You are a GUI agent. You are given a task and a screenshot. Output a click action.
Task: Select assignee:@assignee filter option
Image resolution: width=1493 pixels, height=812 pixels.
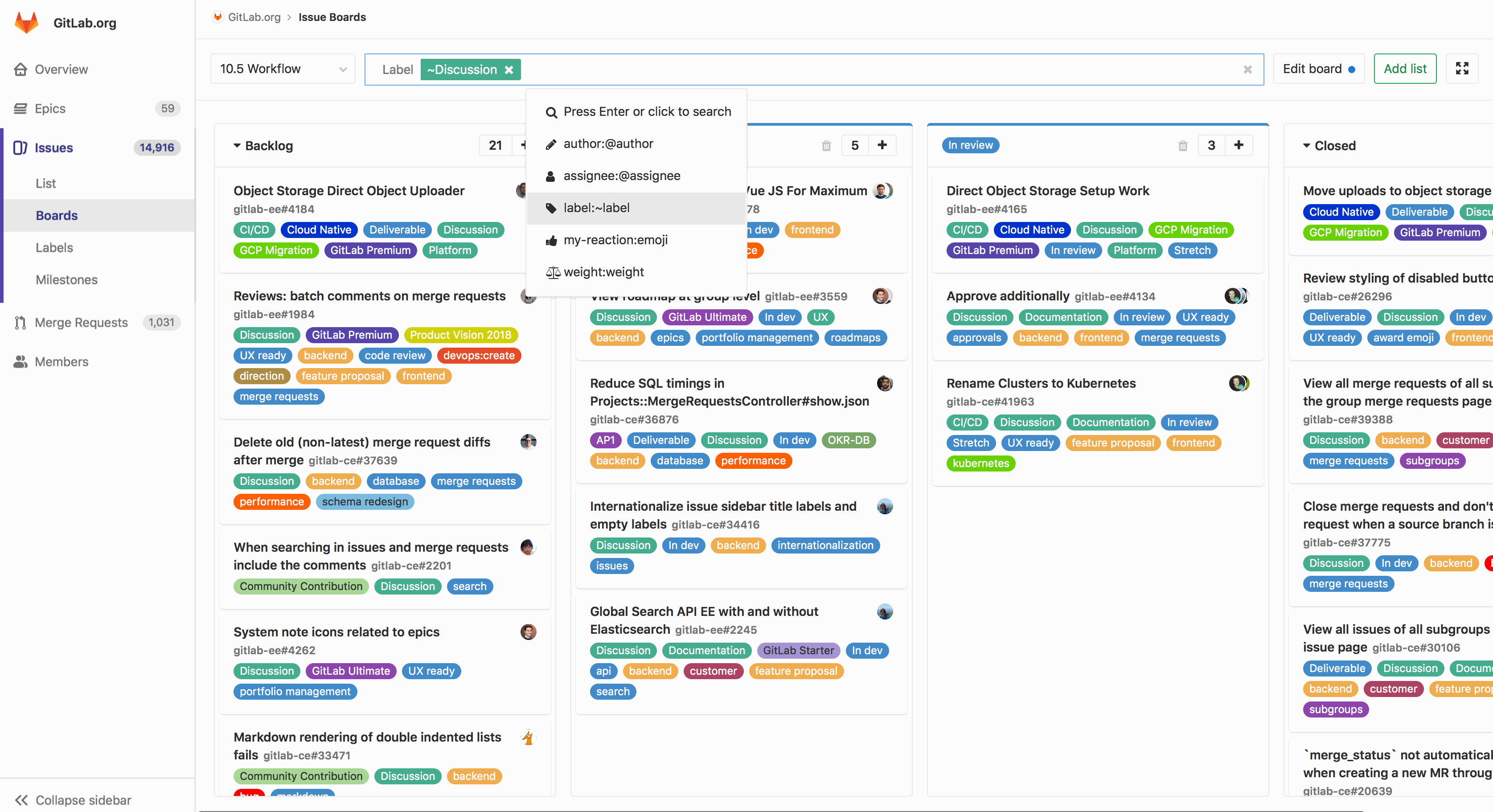(636, 176)
